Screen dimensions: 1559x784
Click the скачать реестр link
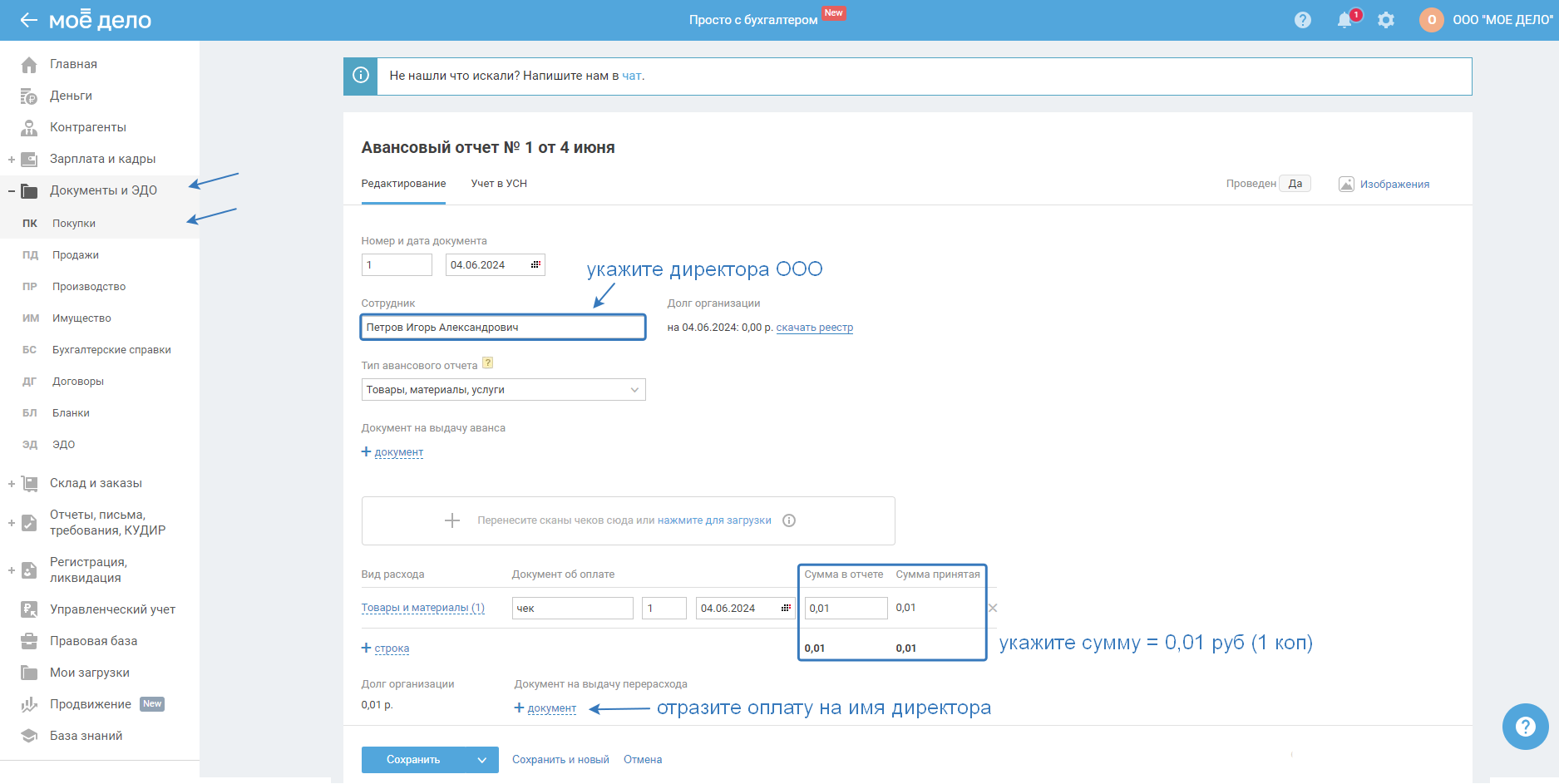tap(814, 328)
